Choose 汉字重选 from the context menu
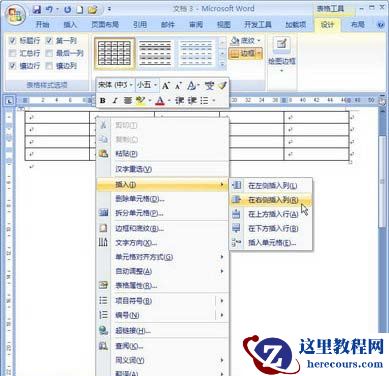This screenshot has width=389, height=376. [x=162, y=169]
